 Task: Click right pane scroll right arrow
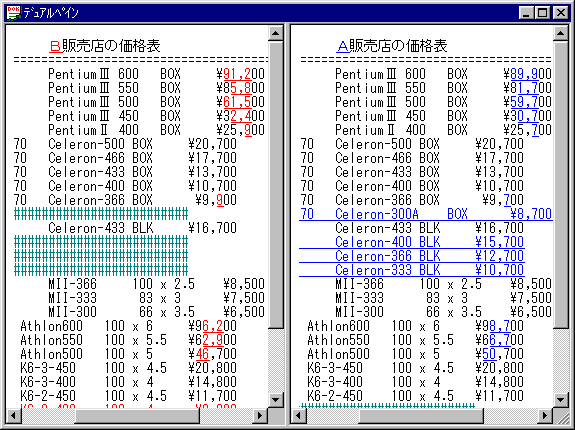[545, 415]
